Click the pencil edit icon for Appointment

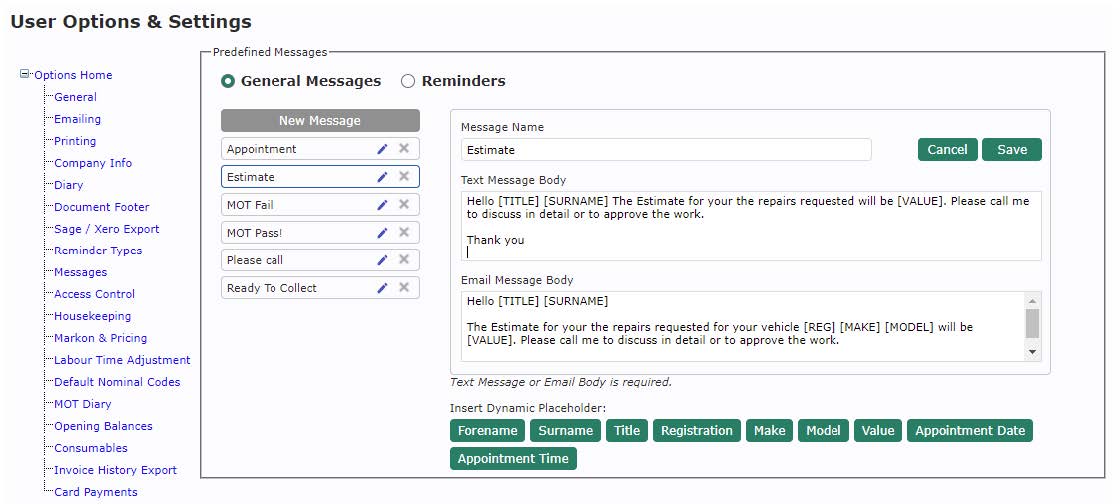382,149
